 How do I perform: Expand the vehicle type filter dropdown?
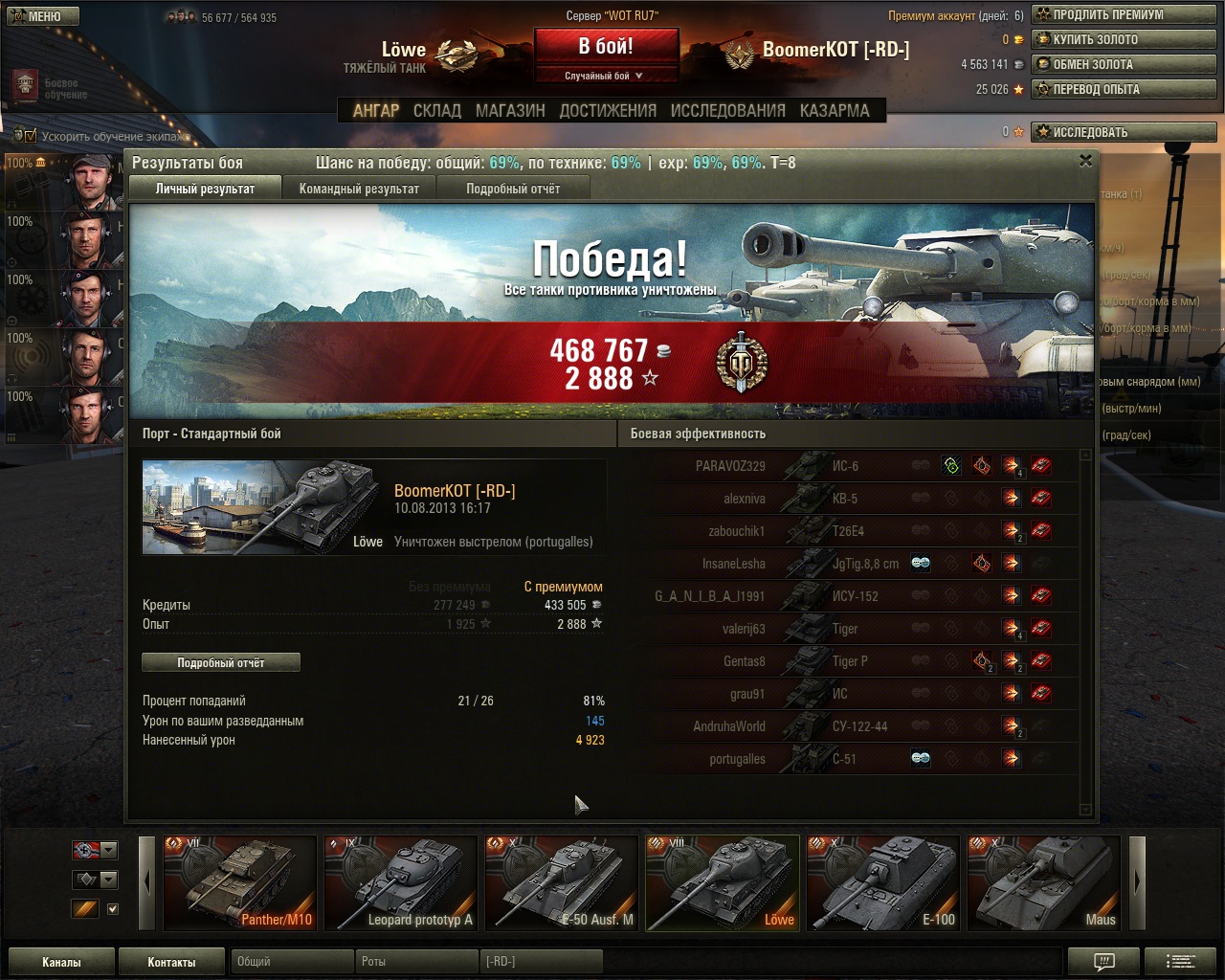(96, 880)
